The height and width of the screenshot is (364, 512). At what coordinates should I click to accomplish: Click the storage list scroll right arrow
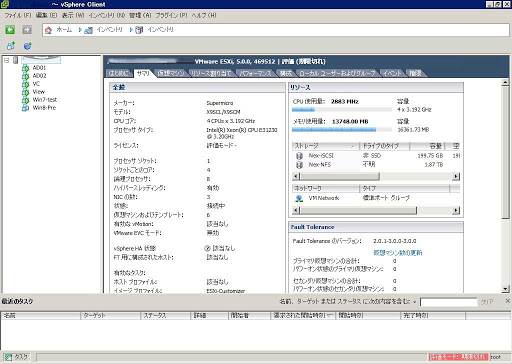[x=456, y=176]
